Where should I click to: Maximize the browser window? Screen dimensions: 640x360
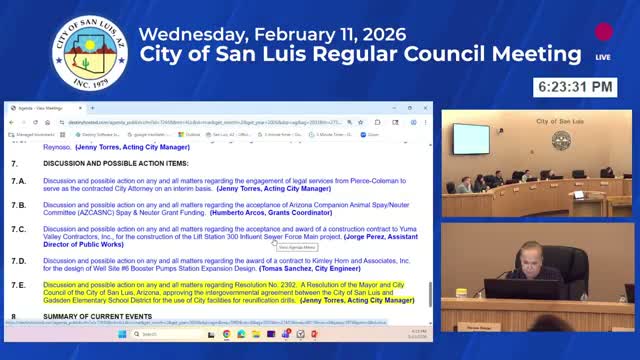[410, 108]
